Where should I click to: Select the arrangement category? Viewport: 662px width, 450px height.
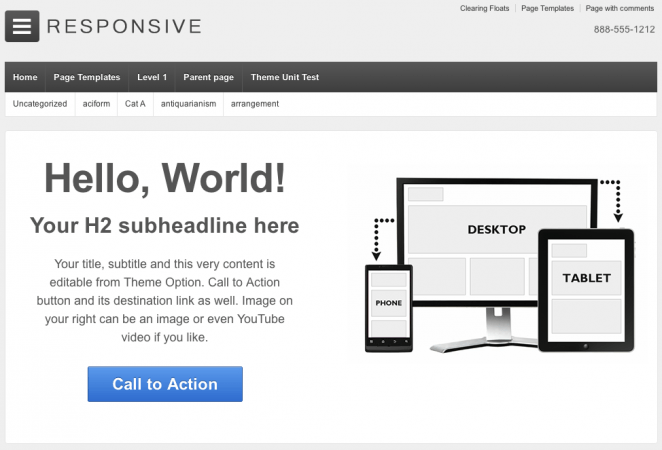[x=255, y=104]
